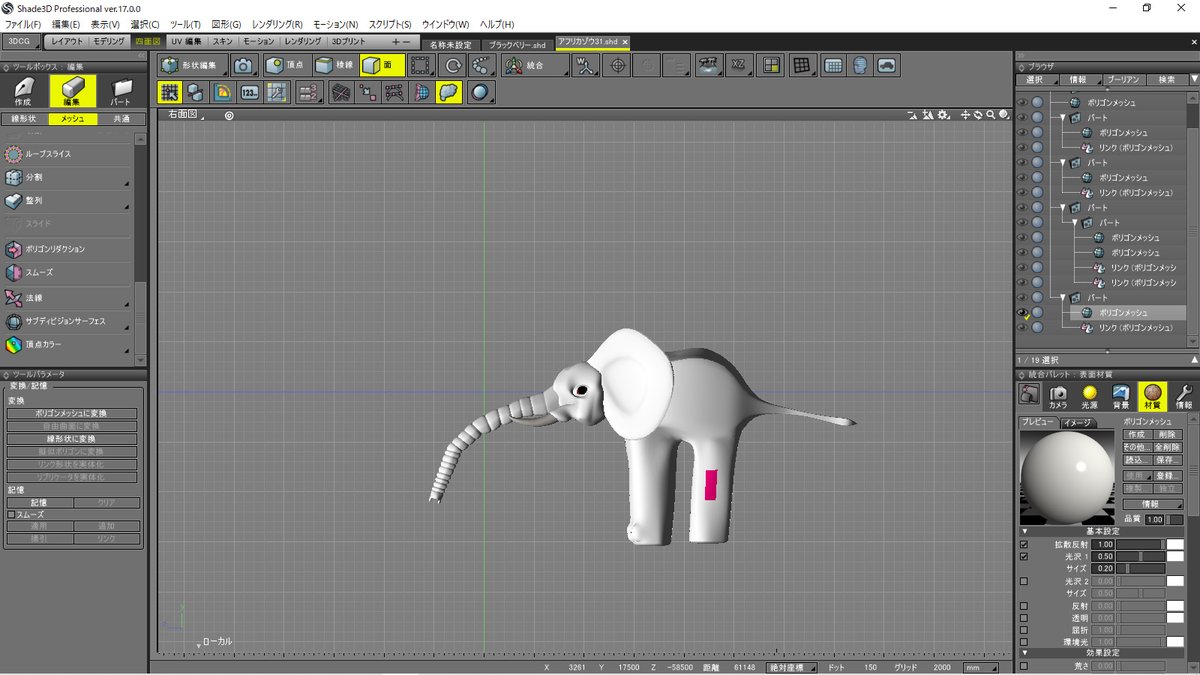Switch to the イメージ tab in material panel

coord(1078,423)
